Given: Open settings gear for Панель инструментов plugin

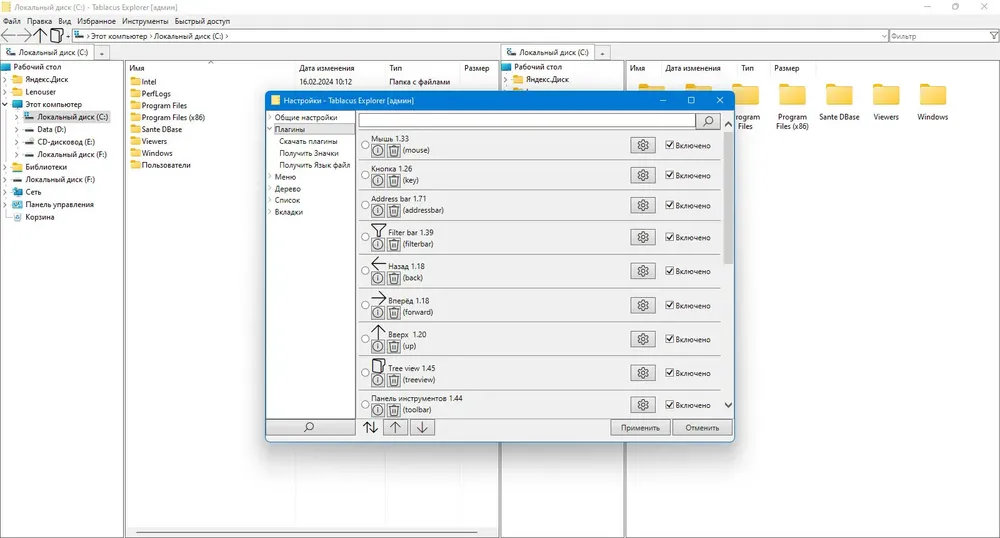Looking at the screenshot, I should point(643,405).
